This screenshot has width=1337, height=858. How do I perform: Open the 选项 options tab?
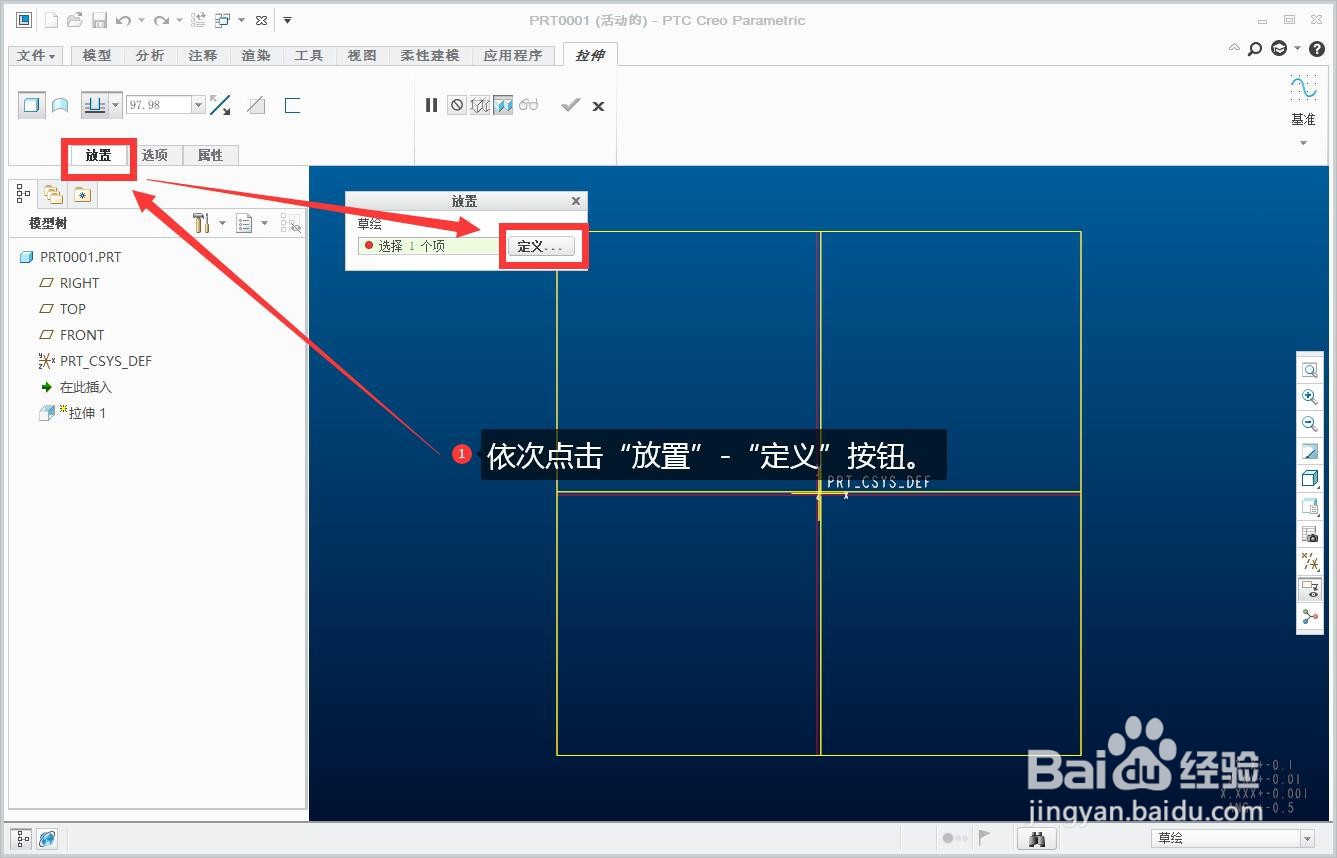155,155
